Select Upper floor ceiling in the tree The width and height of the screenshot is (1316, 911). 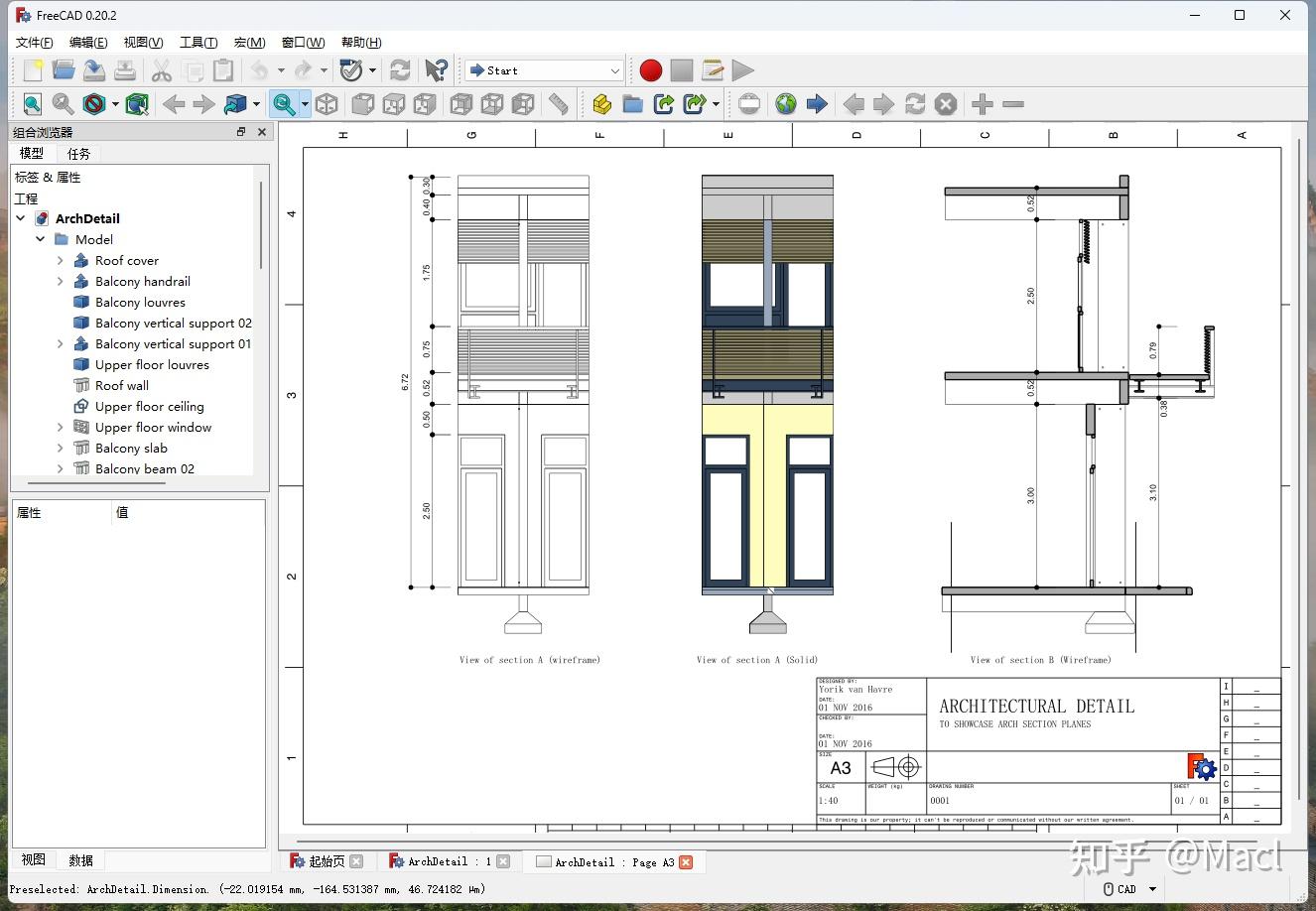149,406
